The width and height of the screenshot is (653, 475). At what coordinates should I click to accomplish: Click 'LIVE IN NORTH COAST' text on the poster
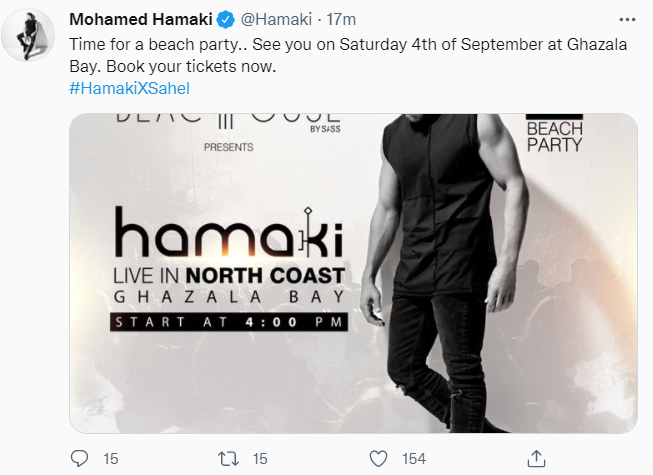230,276
